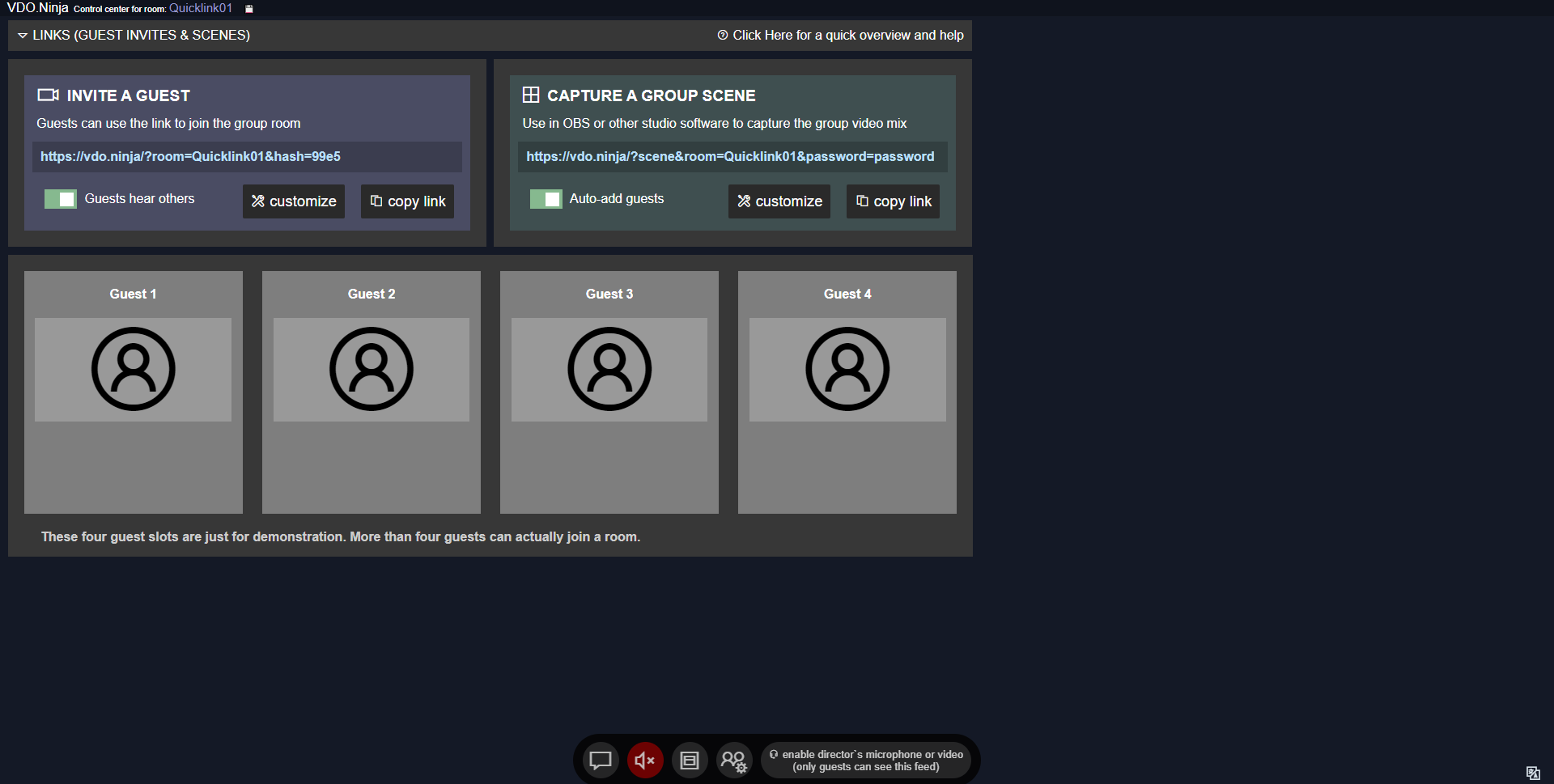Copy the group scene link
Image resolution: width=1554 pixels, height=784 pixels.
point(894,201)
